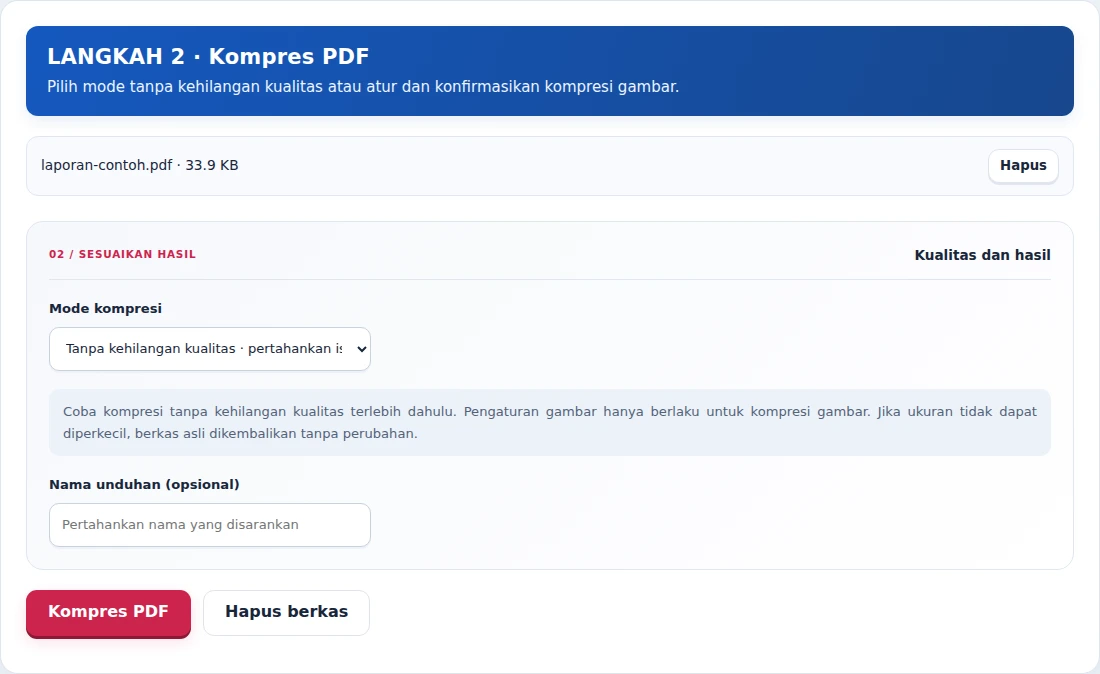Open the Mode kompresi dropdown
This screenshot has width=1100, height=674.
tap(210, 349)
